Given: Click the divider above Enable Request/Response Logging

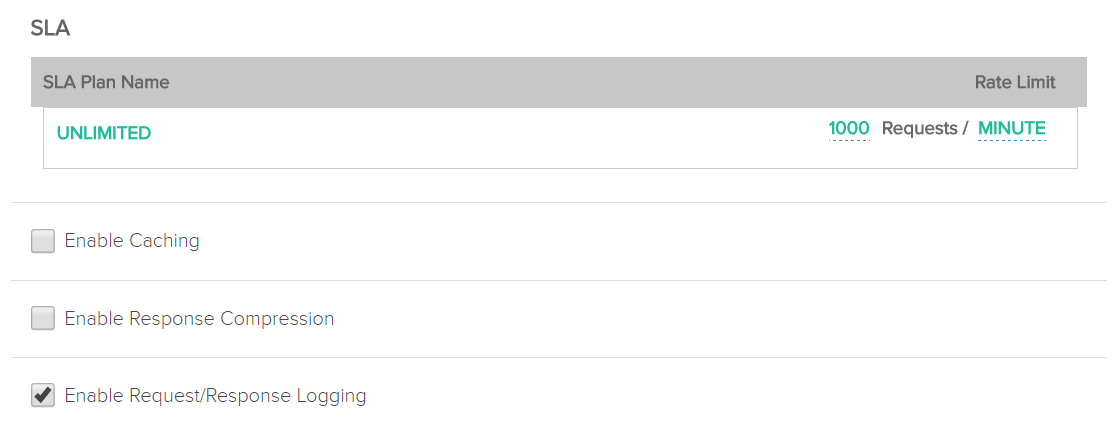Looking at the screenshot, I should pyautogui.click(x=558, y=357).
